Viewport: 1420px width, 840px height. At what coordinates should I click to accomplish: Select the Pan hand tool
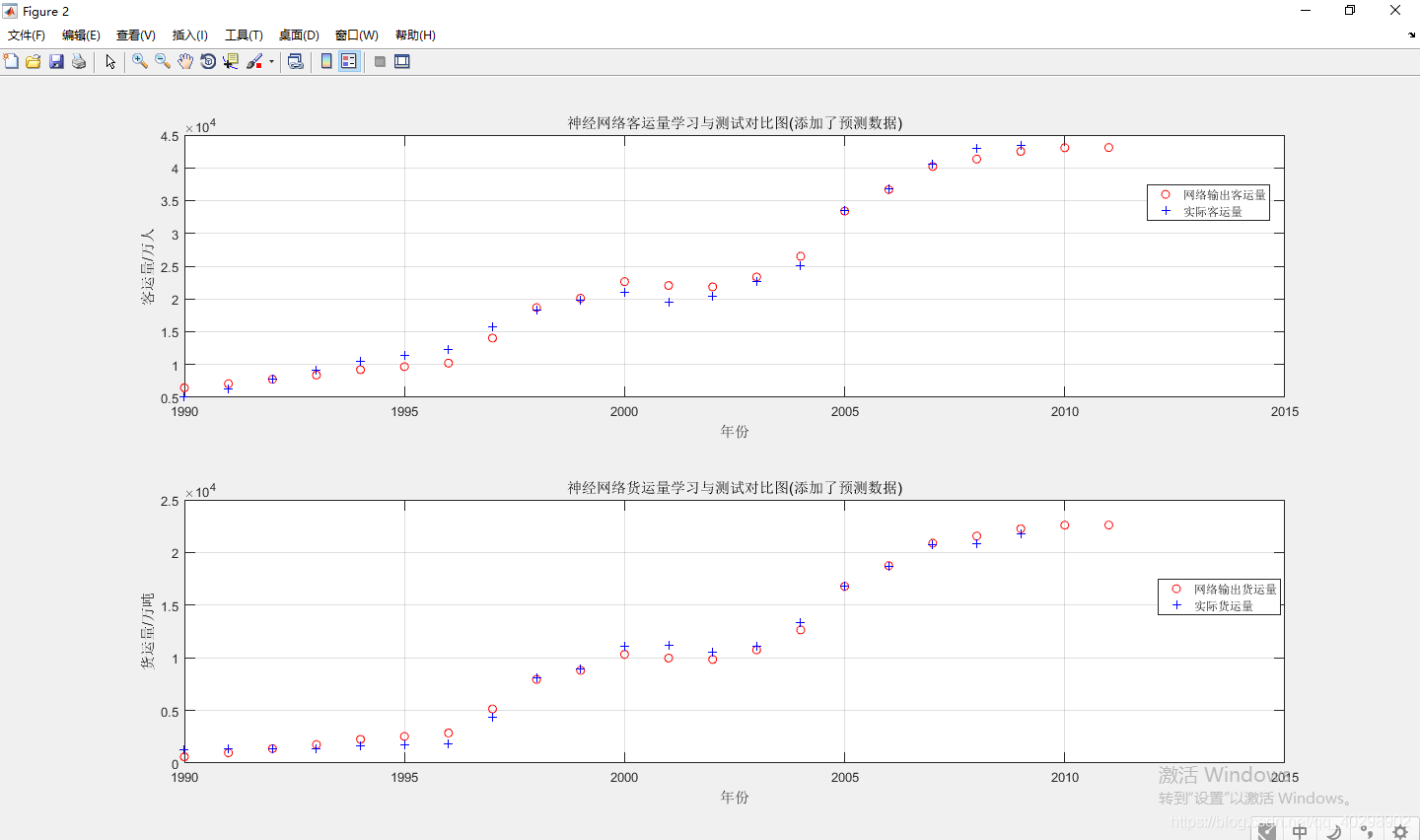point(185,61)
